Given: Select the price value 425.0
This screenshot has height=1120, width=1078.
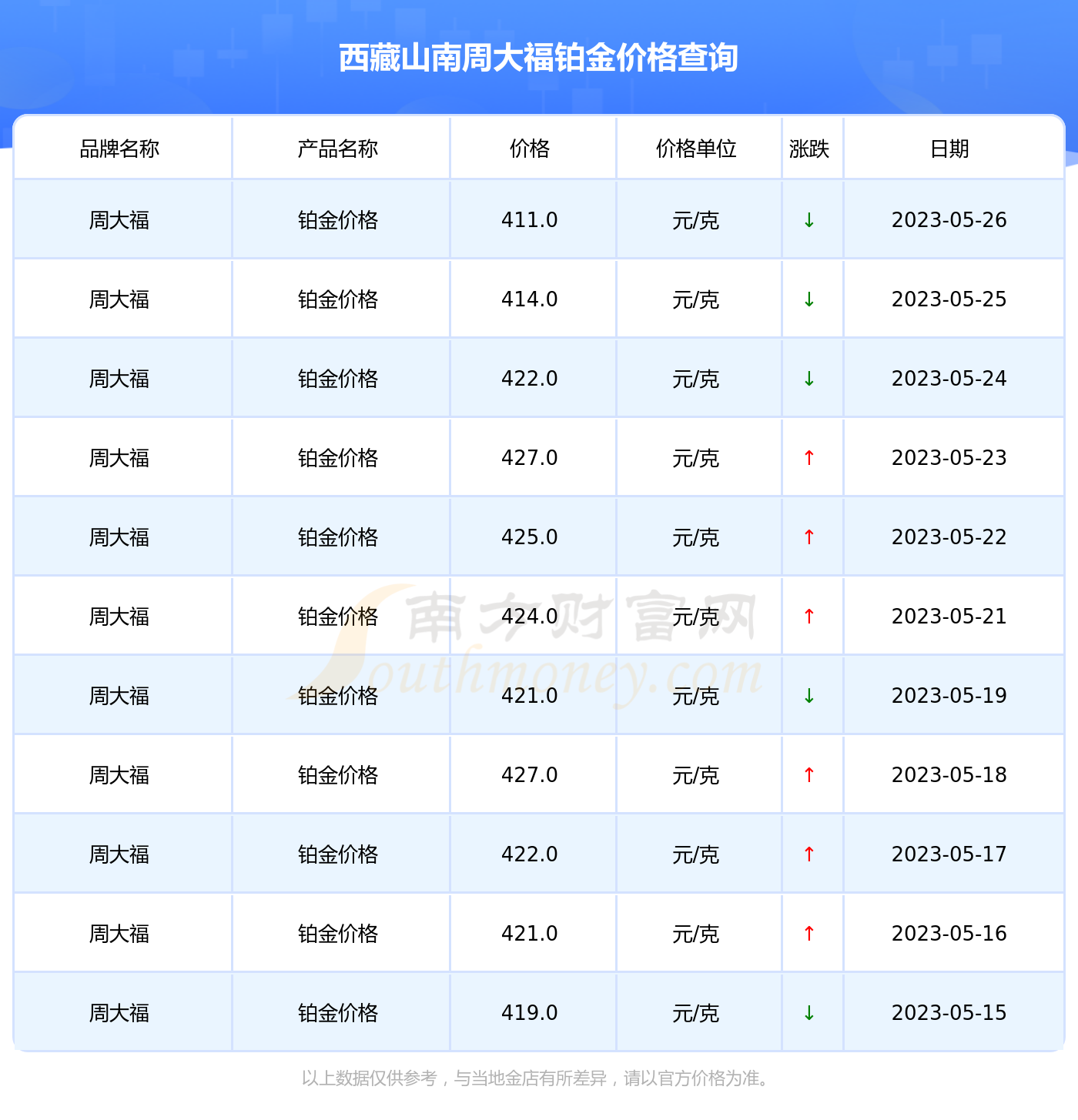Looking at the screenshot, I should click(x=530, y=537).
